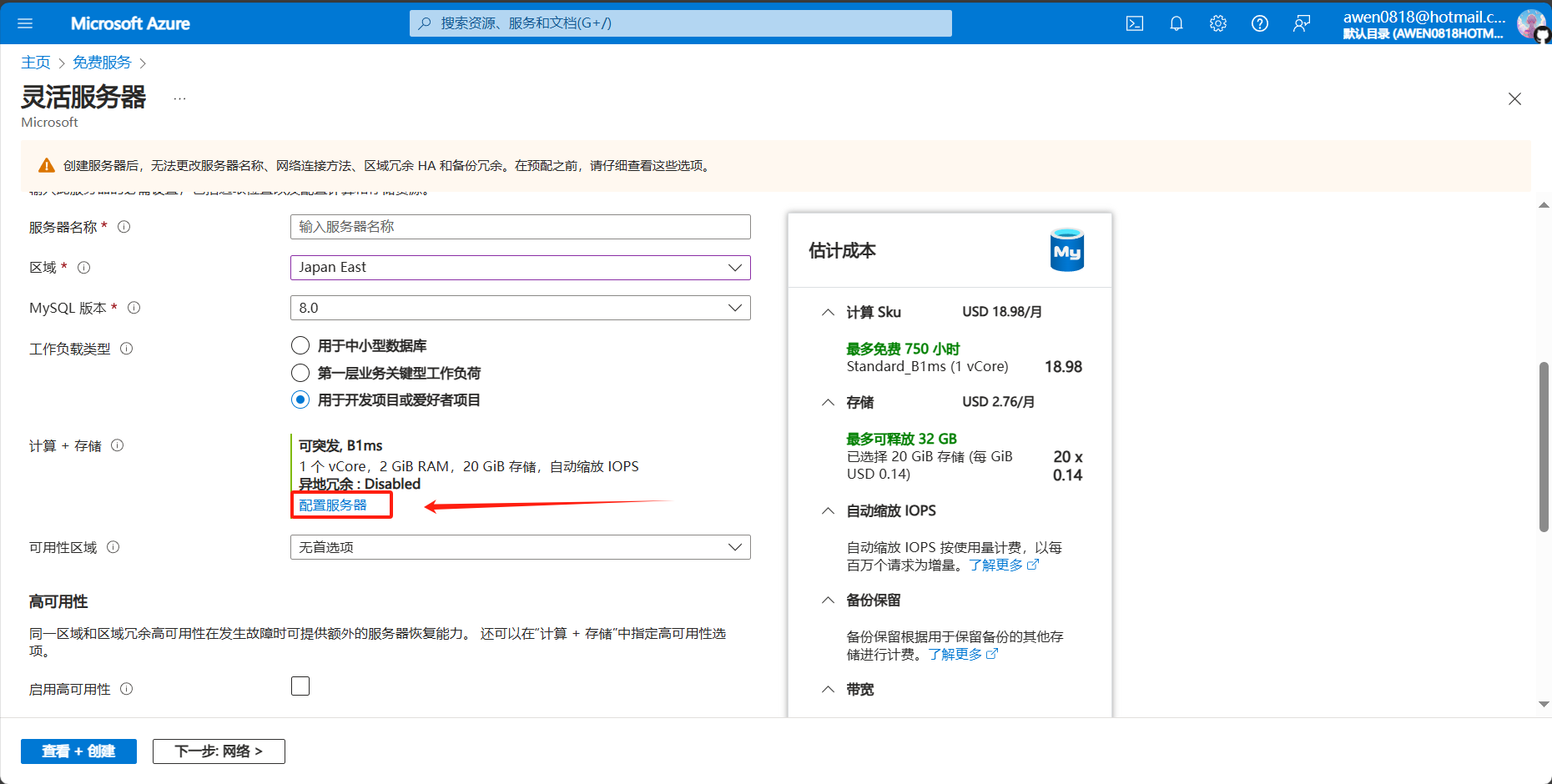
Task: Click the vertical scrollbar thumb
Action: point(1544,446)
